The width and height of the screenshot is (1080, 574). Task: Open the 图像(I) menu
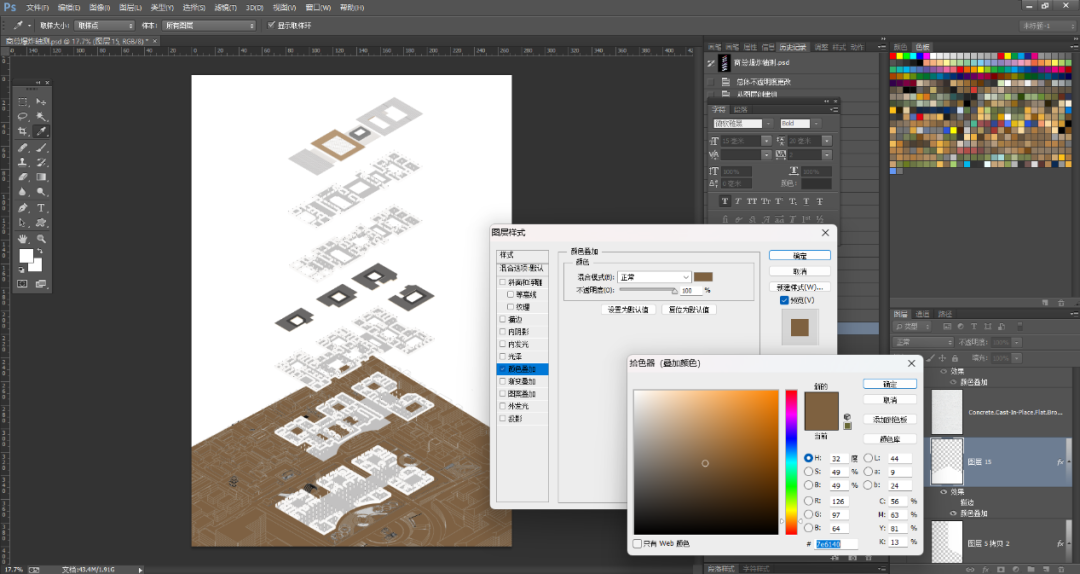pos(99,8)
